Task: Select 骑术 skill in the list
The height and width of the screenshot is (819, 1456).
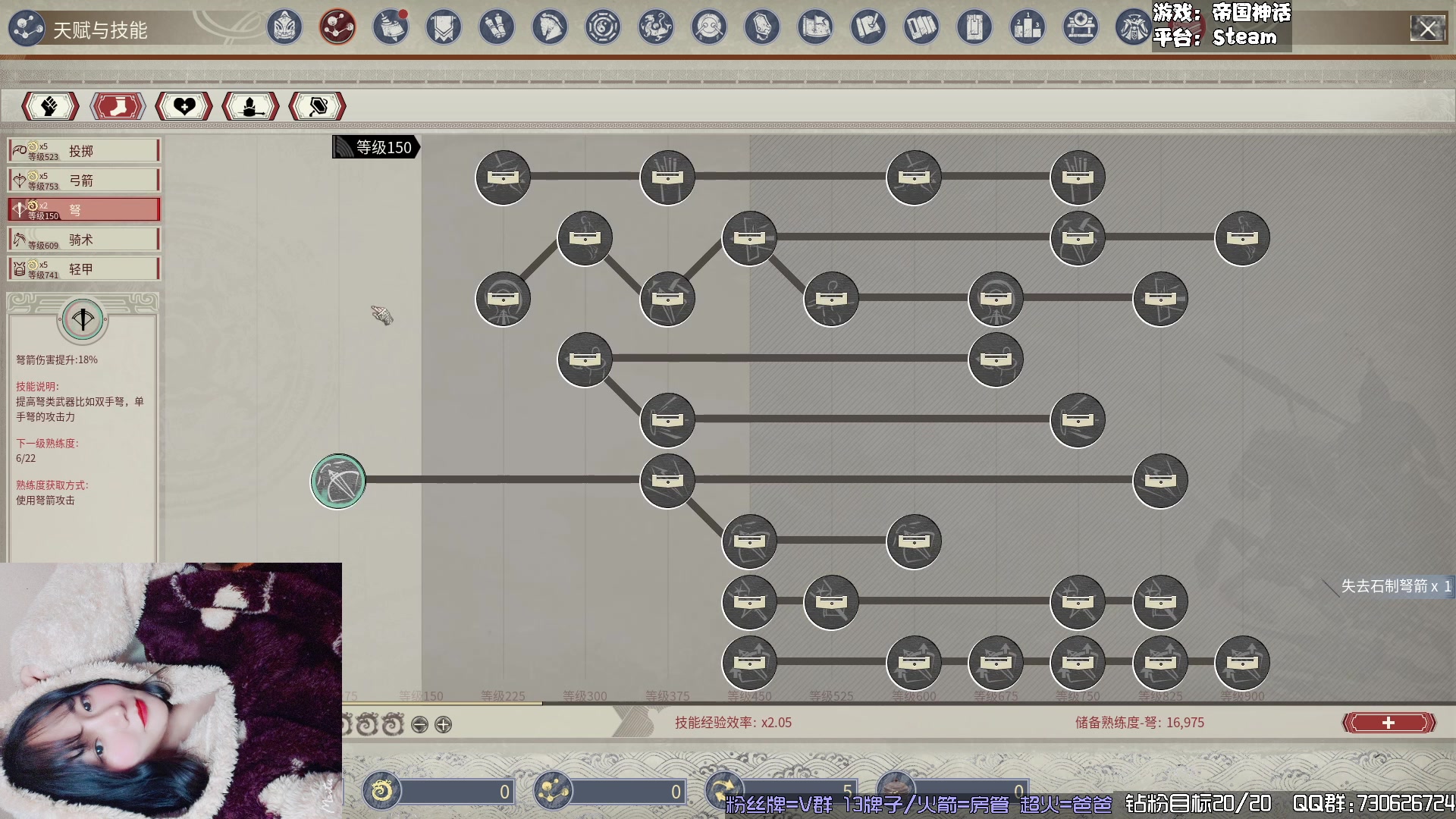Action: tap(83, 240)
